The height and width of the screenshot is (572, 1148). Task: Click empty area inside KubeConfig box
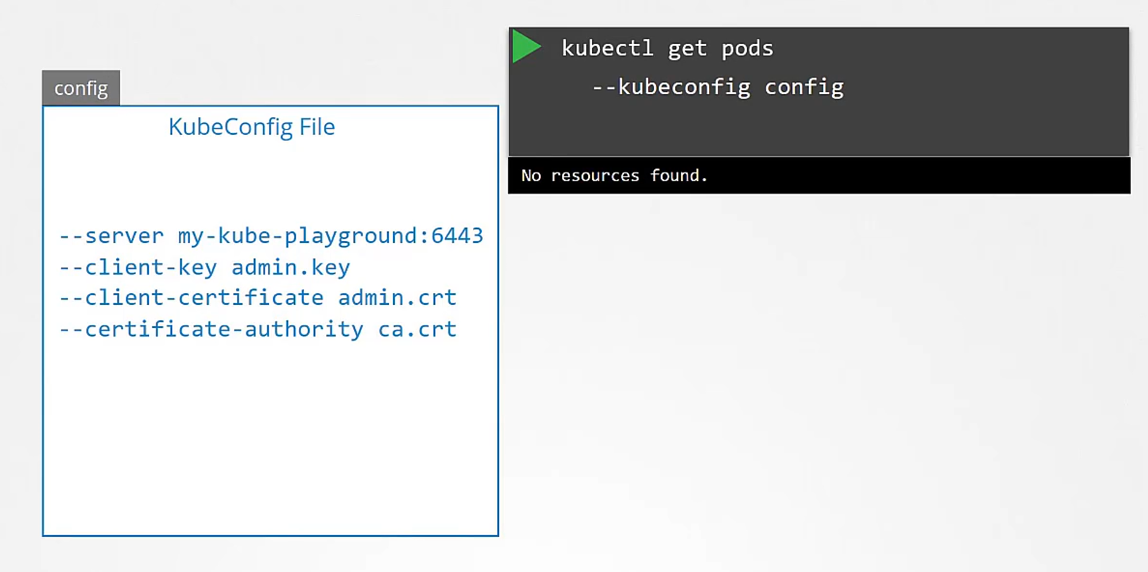(x=271, y=439)
